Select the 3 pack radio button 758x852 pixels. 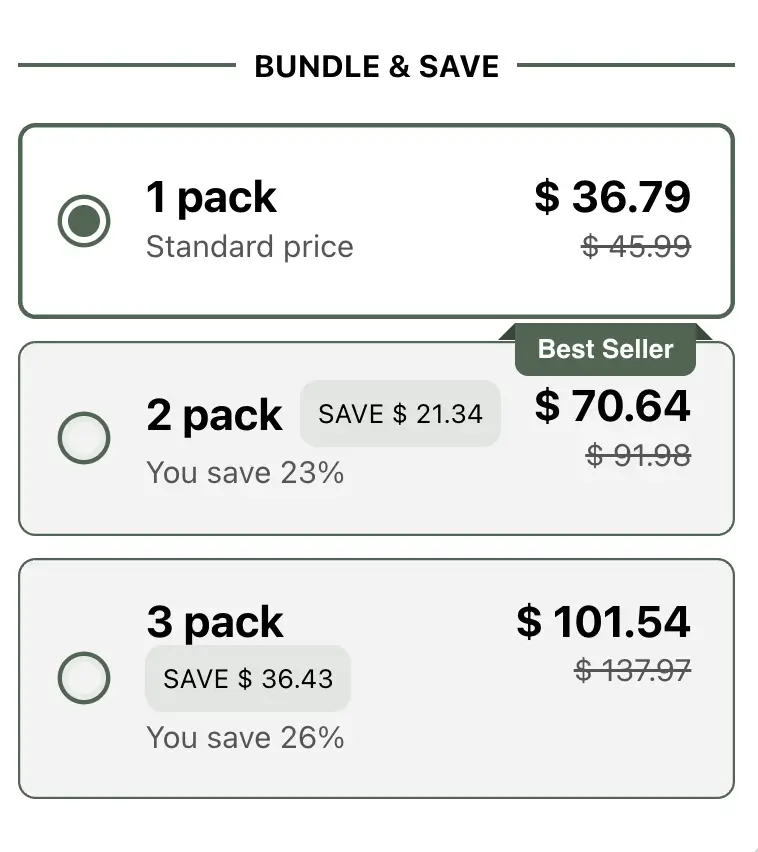click(85, 679)
